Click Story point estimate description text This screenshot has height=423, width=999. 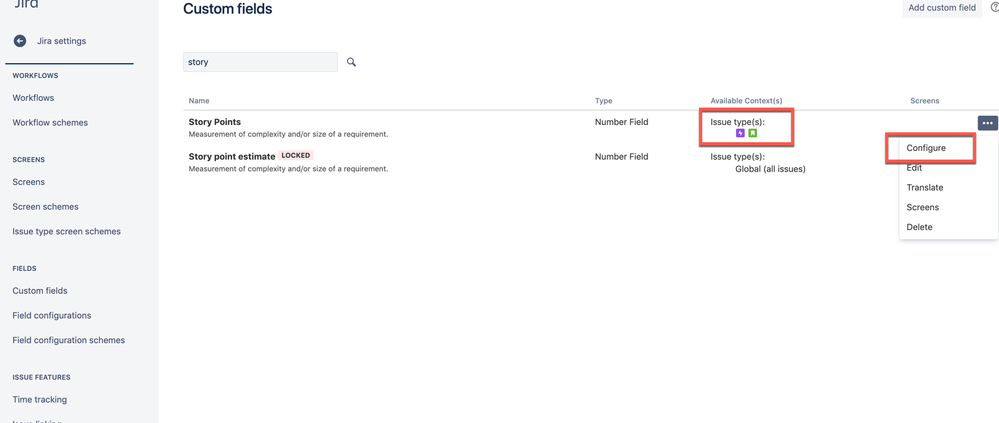(x=288, y=169)
